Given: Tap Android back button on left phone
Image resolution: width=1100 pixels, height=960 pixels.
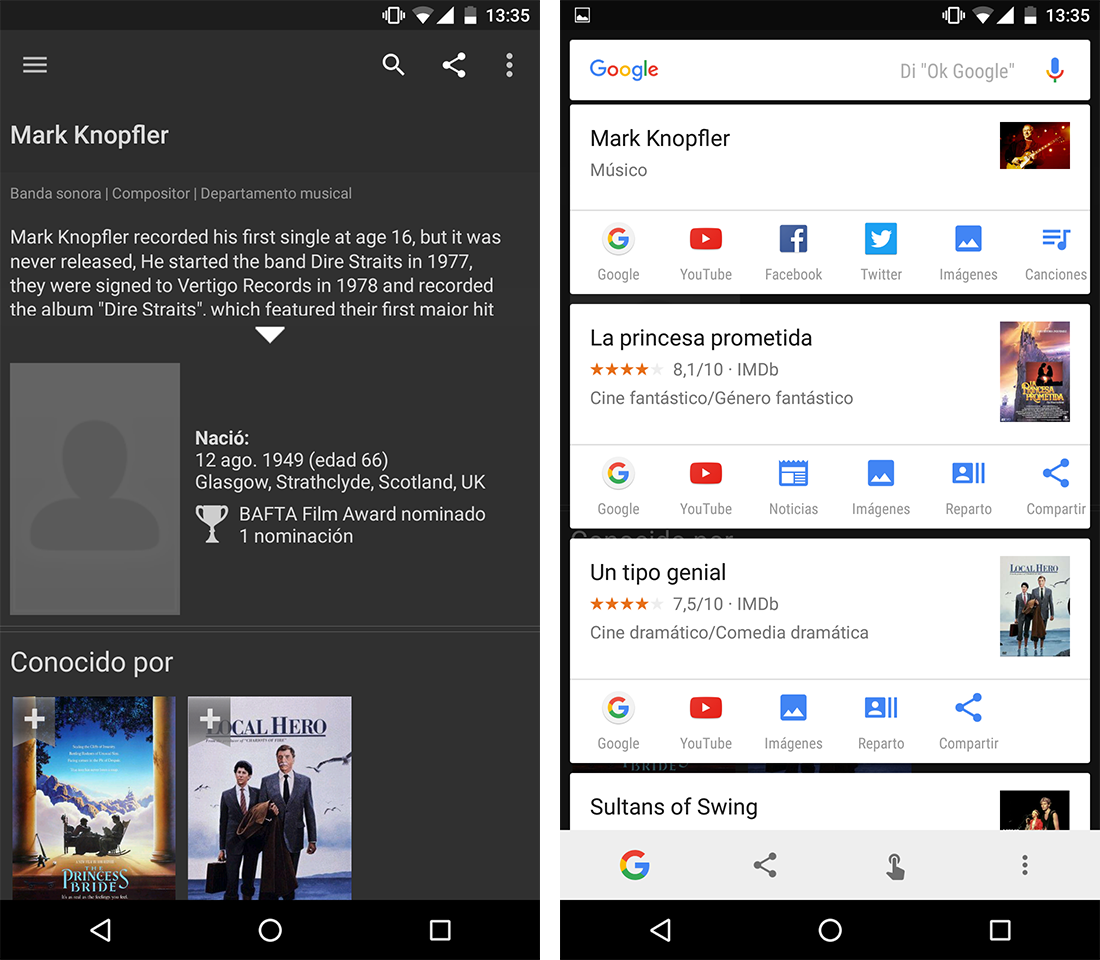Looking at the screenshot, I should point(100,931).
